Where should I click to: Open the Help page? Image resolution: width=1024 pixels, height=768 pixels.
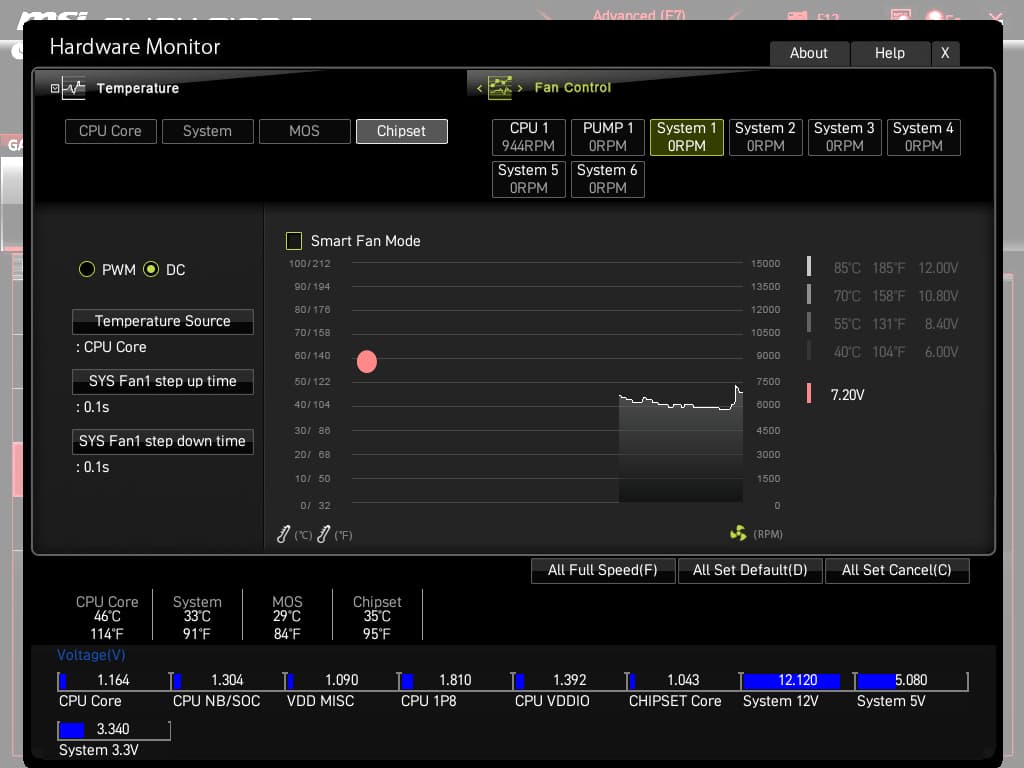889,53
